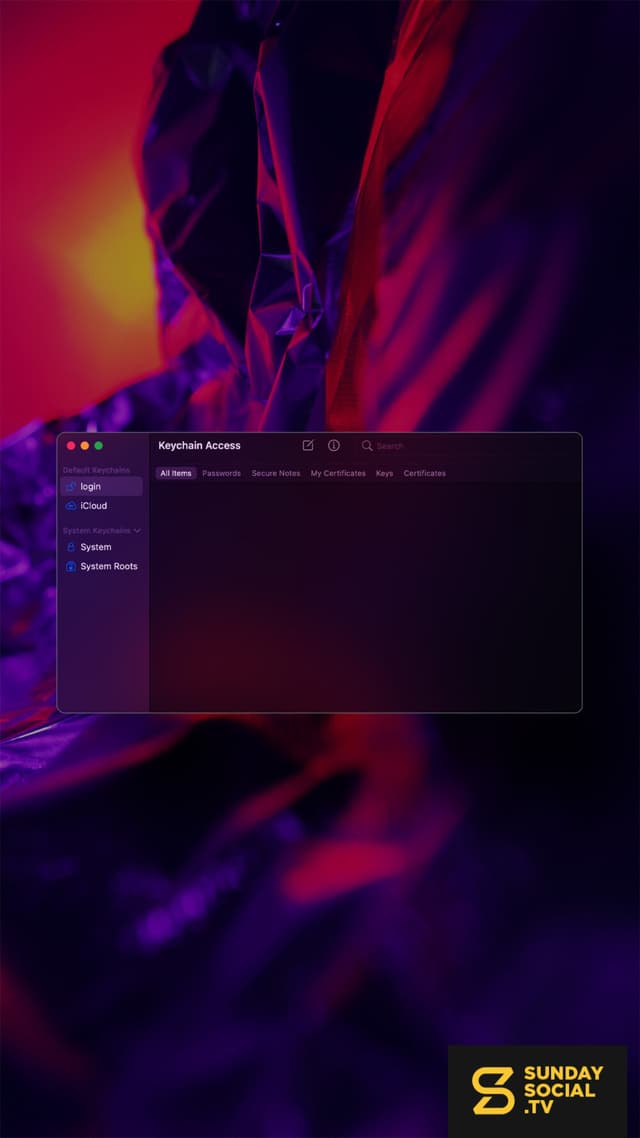Open the Secure Notes tab
The width and height of the screenshot is (640, 1138).
click(x=276, y=473)
